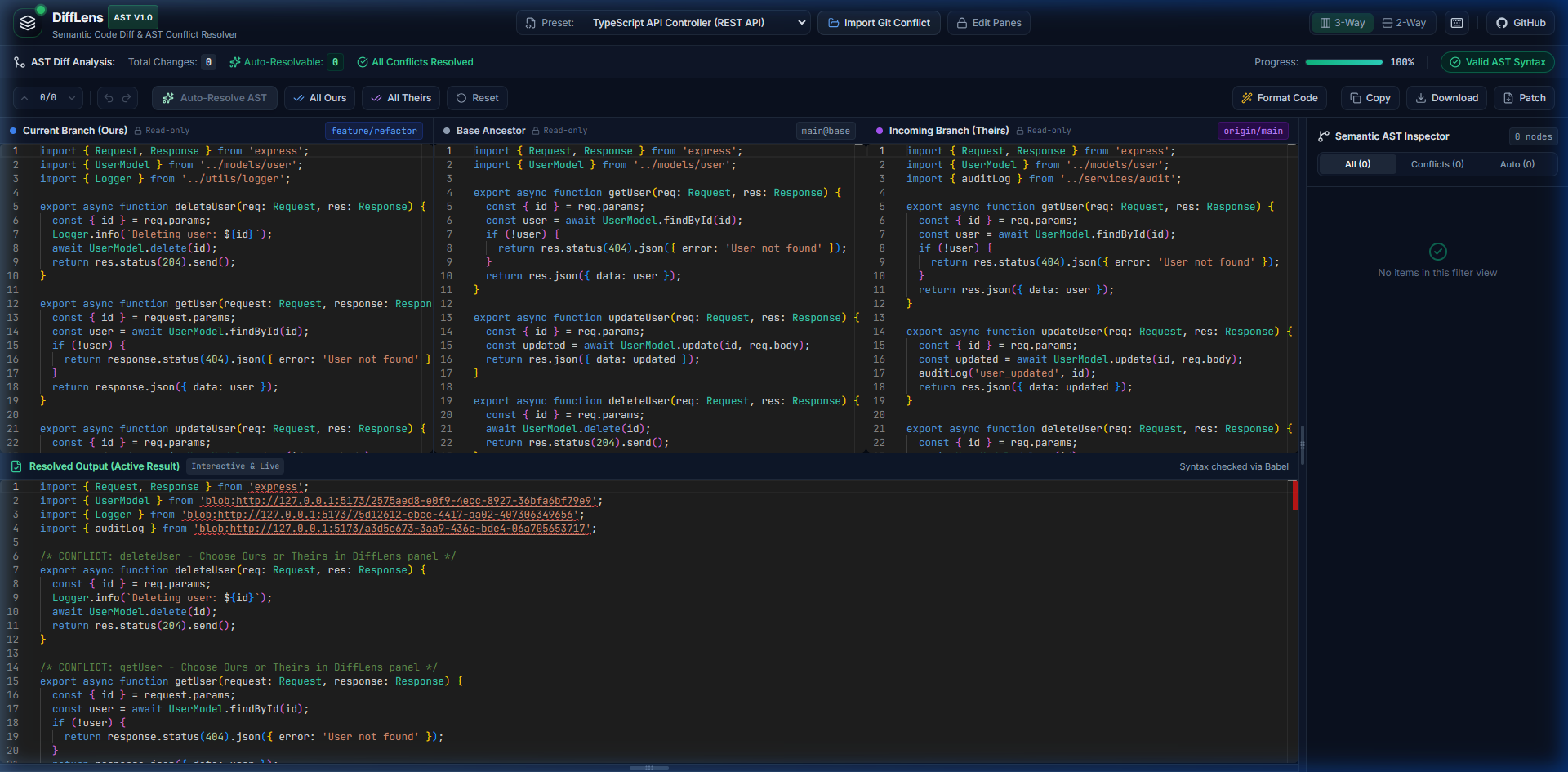The height and width of the screenshot is (772, 1568).
Task: Click the Semantic AST Inspector branch icon
Action: click(x=1324, y=136)
